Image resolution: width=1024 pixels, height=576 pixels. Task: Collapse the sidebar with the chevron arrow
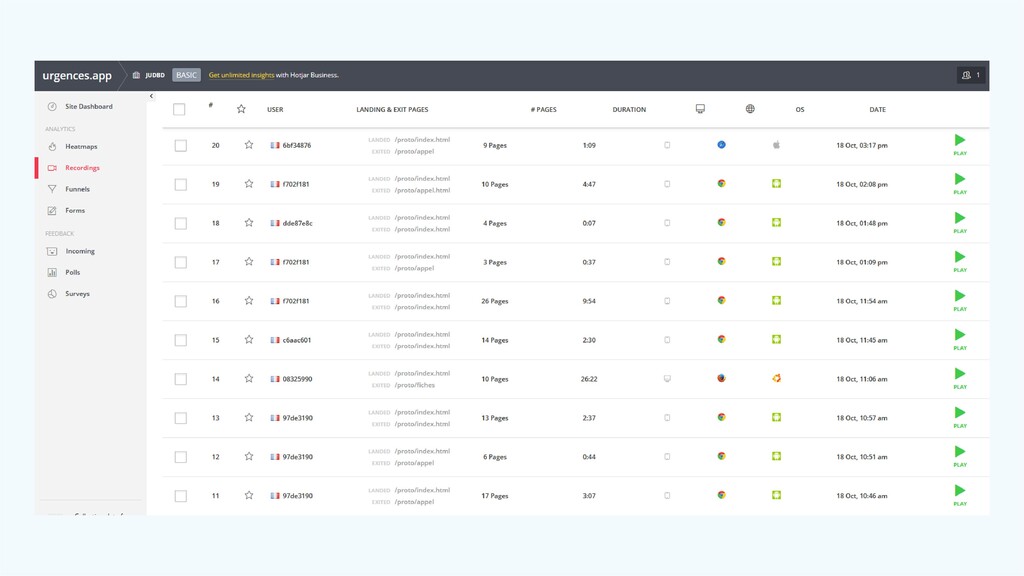[152, 96]
